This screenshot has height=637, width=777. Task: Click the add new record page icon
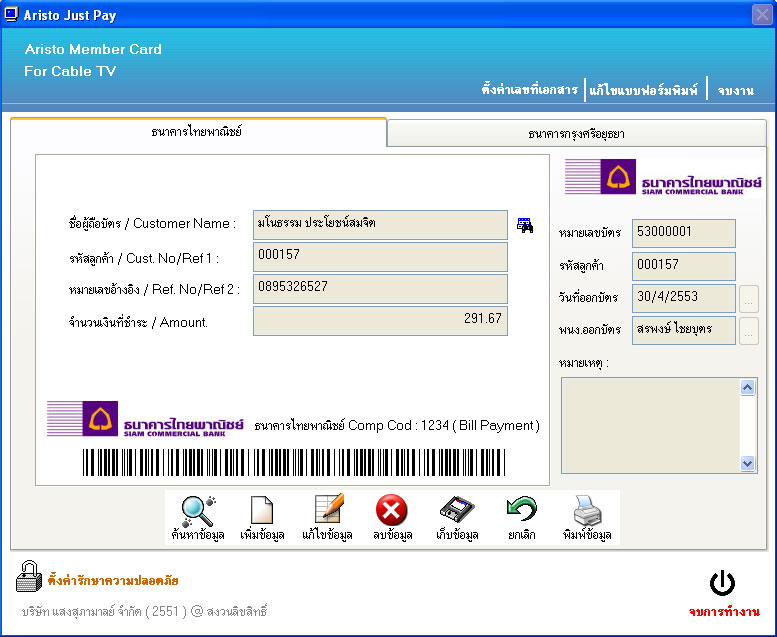[261, 512]
